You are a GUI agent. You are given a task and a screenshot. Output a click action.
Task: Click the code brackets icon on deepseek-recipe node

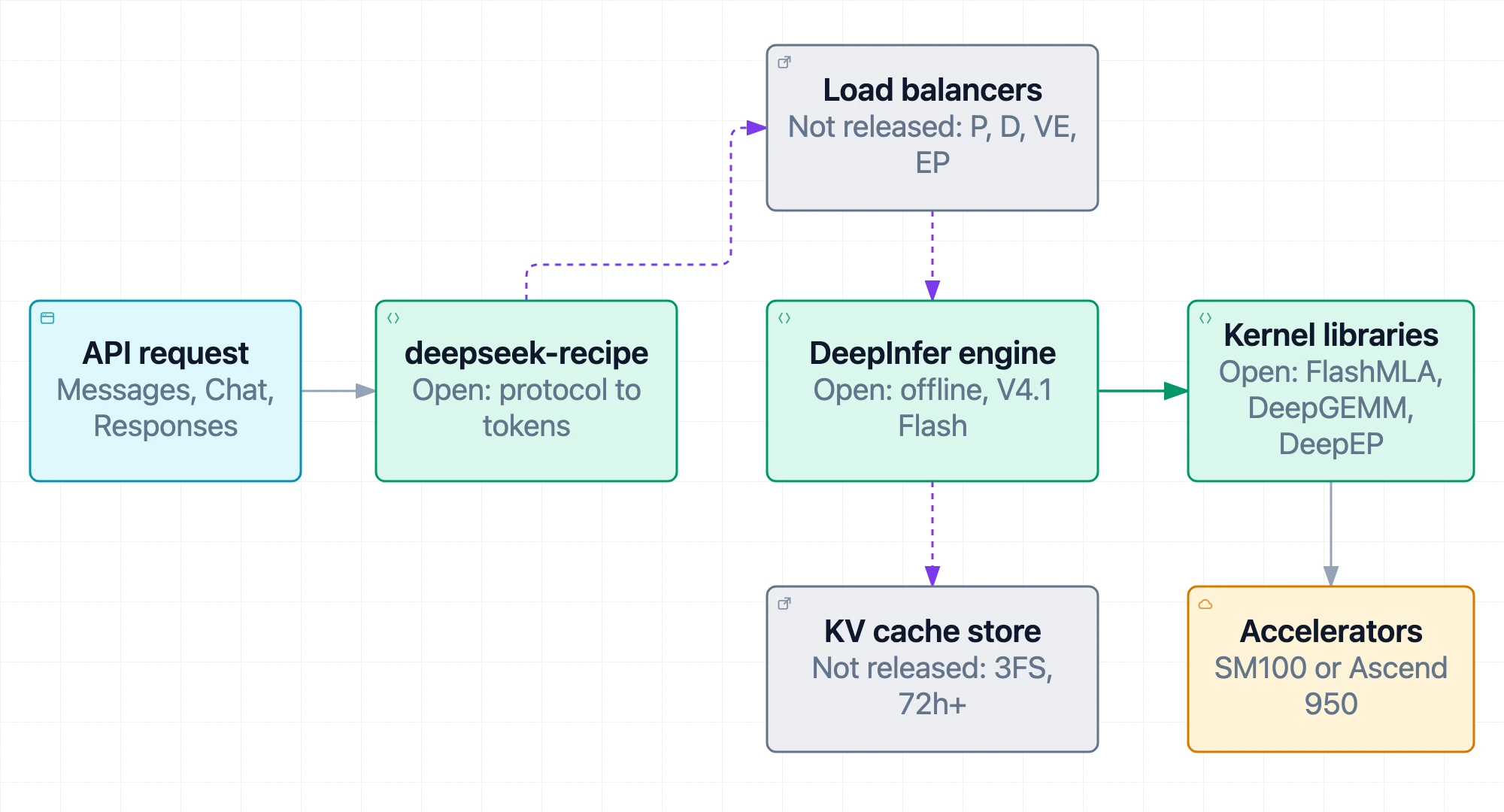393,318
